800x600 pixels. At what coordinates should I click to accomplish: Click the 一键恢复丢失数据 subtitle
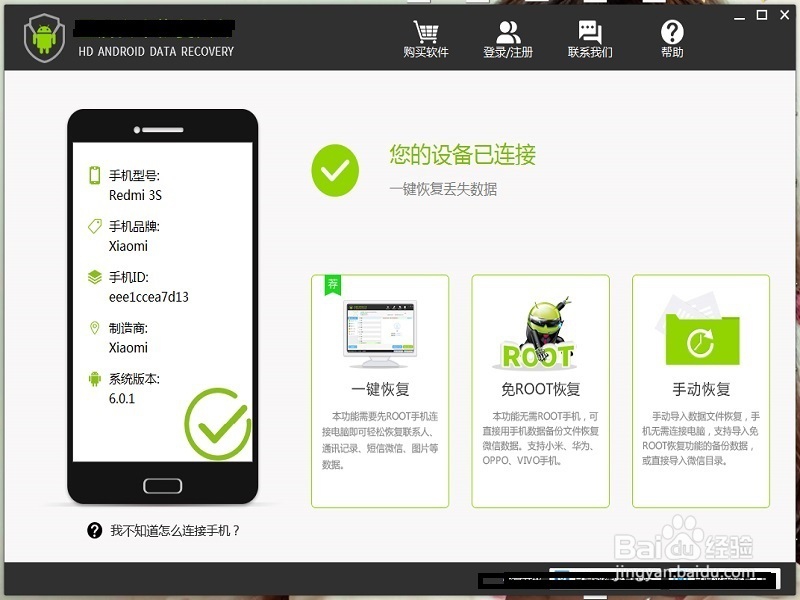pyautogui.click(x=443, y=189)
